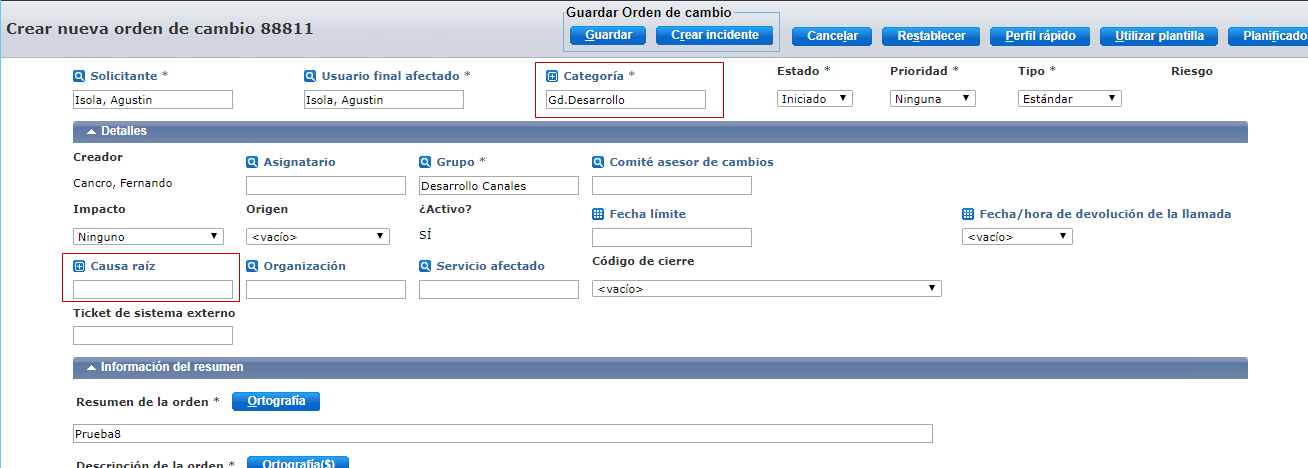The height and width of the screenshot is (468, 1308).
Task: Click the Solicitante field with Isola, Agustin
Action: click(153, 100)
